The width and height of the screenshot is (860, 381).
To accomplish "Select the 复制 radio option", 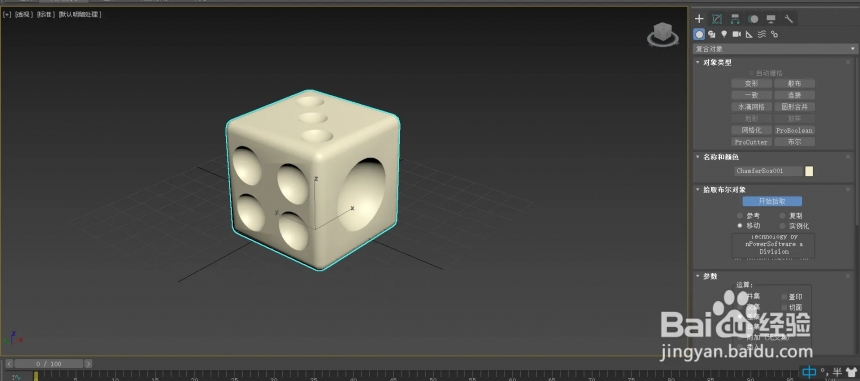I will [782, 216].
